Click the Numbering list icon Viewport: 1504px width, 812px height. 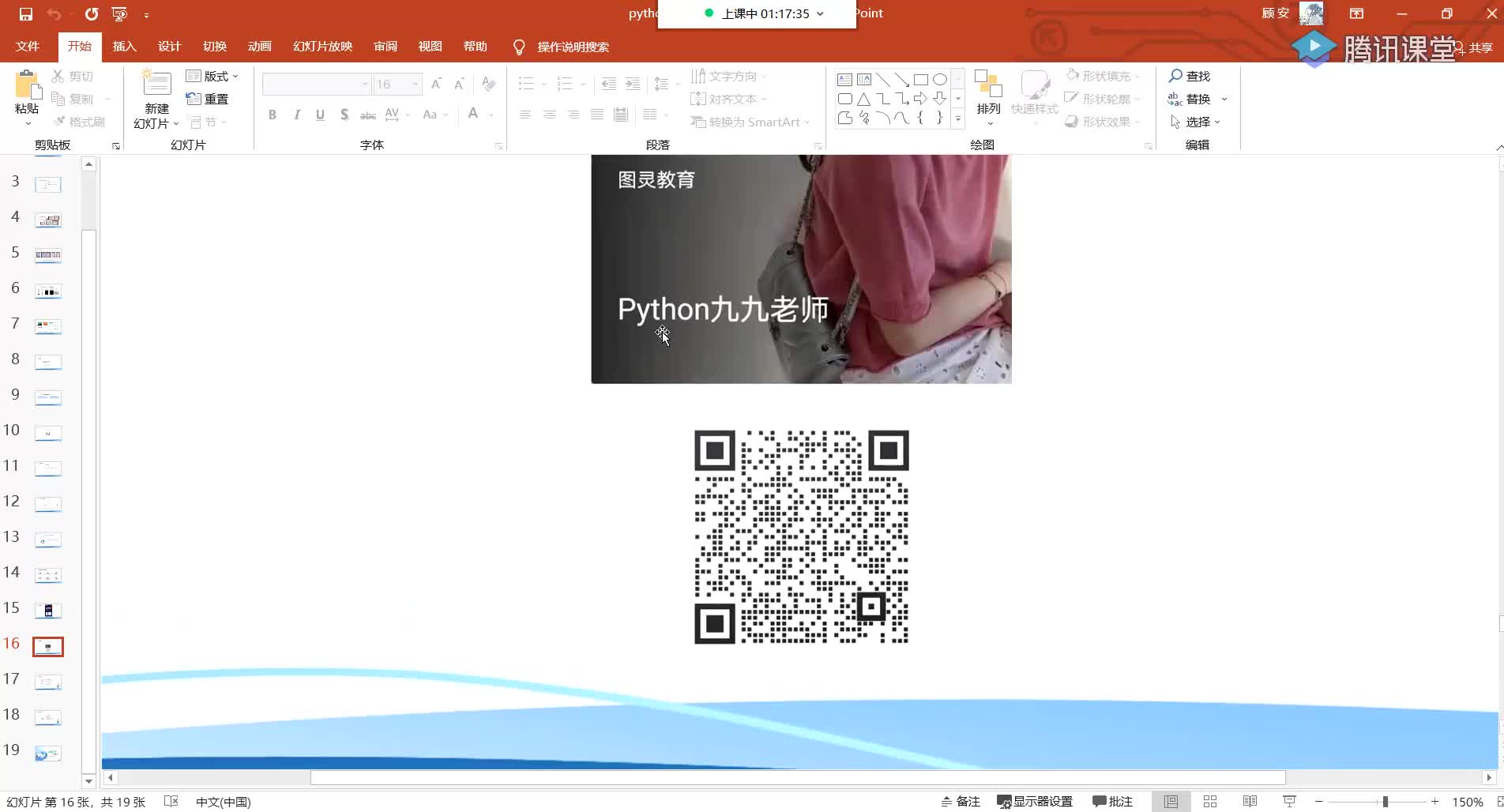(x=564, y=84)
